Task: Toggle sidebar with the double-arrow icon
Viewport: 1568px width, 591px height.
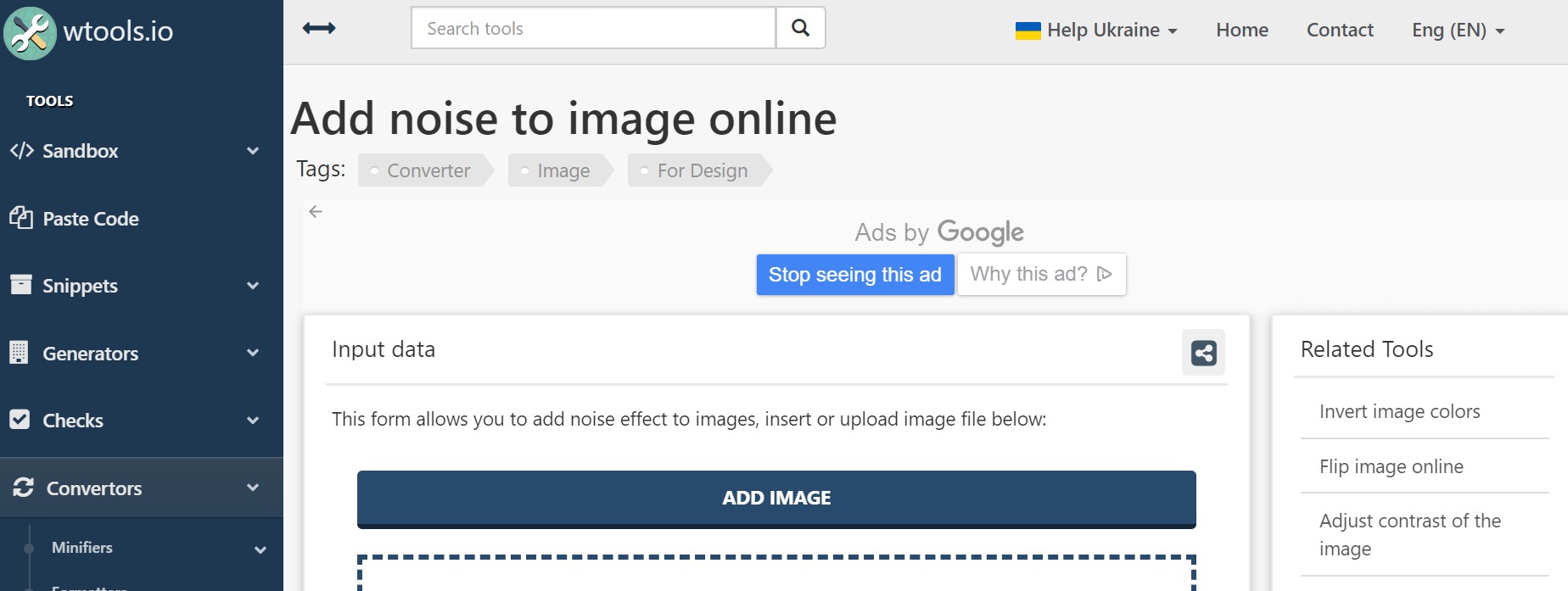Action: coord(319,29)
